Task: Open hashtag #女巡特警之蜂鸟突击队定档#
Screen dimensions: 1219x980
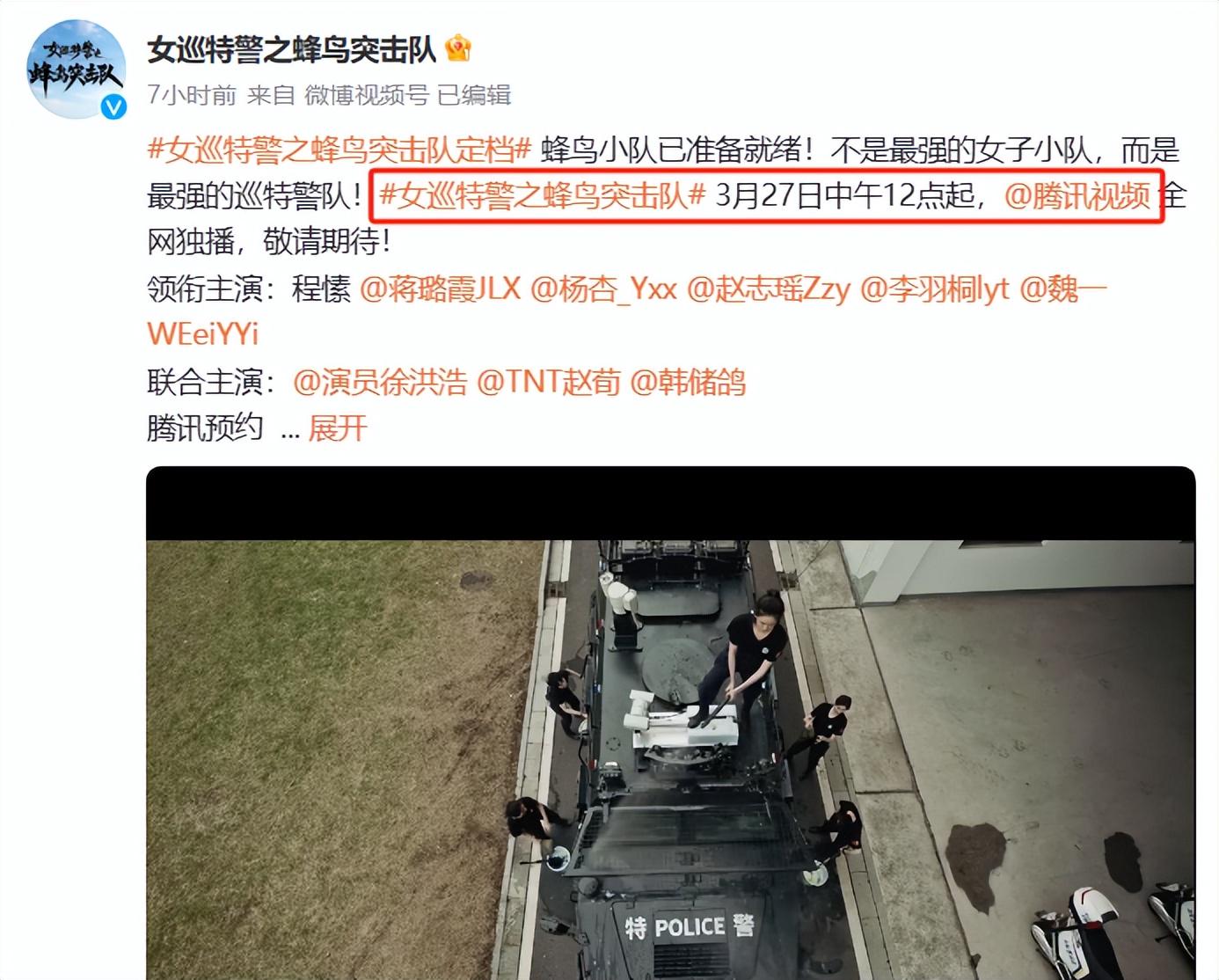Action: (x=339, y=150)
